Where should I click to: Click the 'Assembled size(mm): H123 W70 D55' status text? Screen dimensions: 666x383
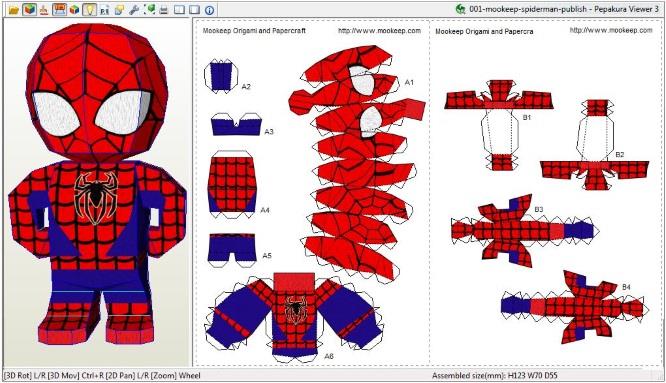[495, 375]
